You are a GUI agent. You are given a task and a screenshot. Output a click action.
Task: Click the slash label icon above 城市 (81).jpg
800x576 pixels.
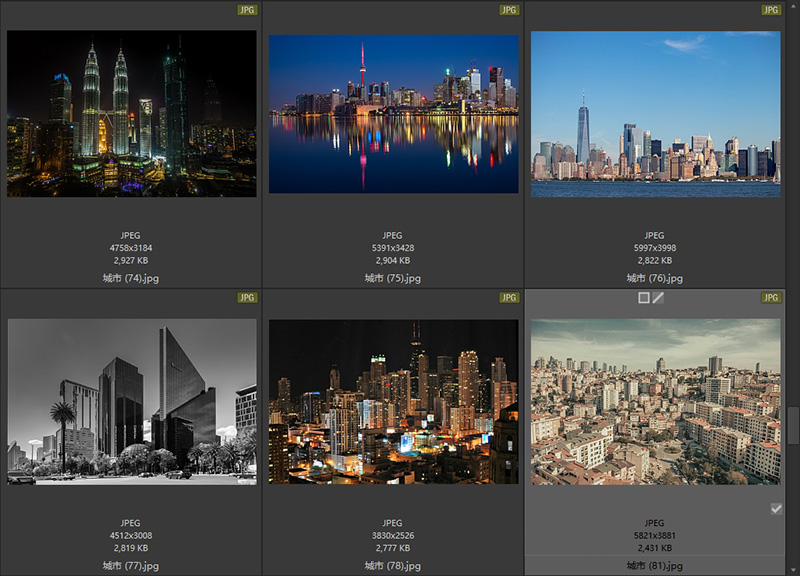pyautogui.click(x=659, y=298)
